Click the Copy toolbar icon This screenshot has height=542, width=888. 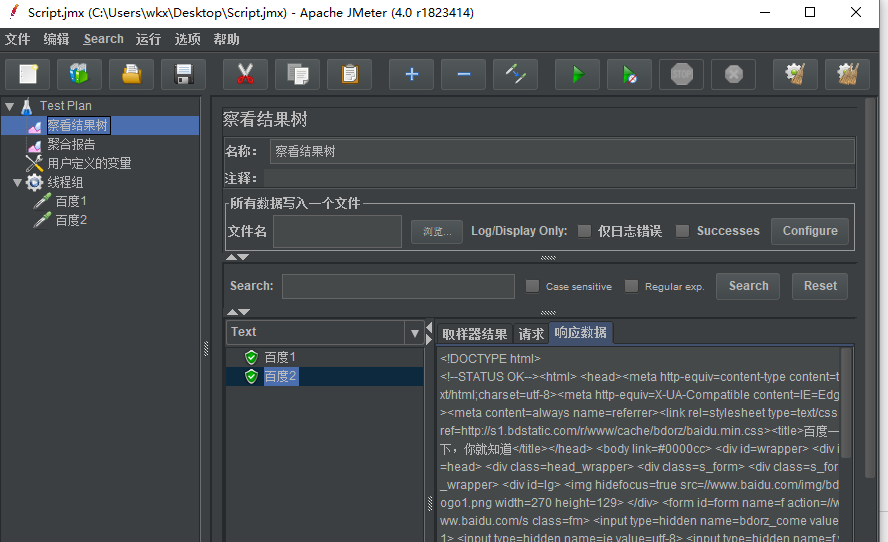click(297, 74)
